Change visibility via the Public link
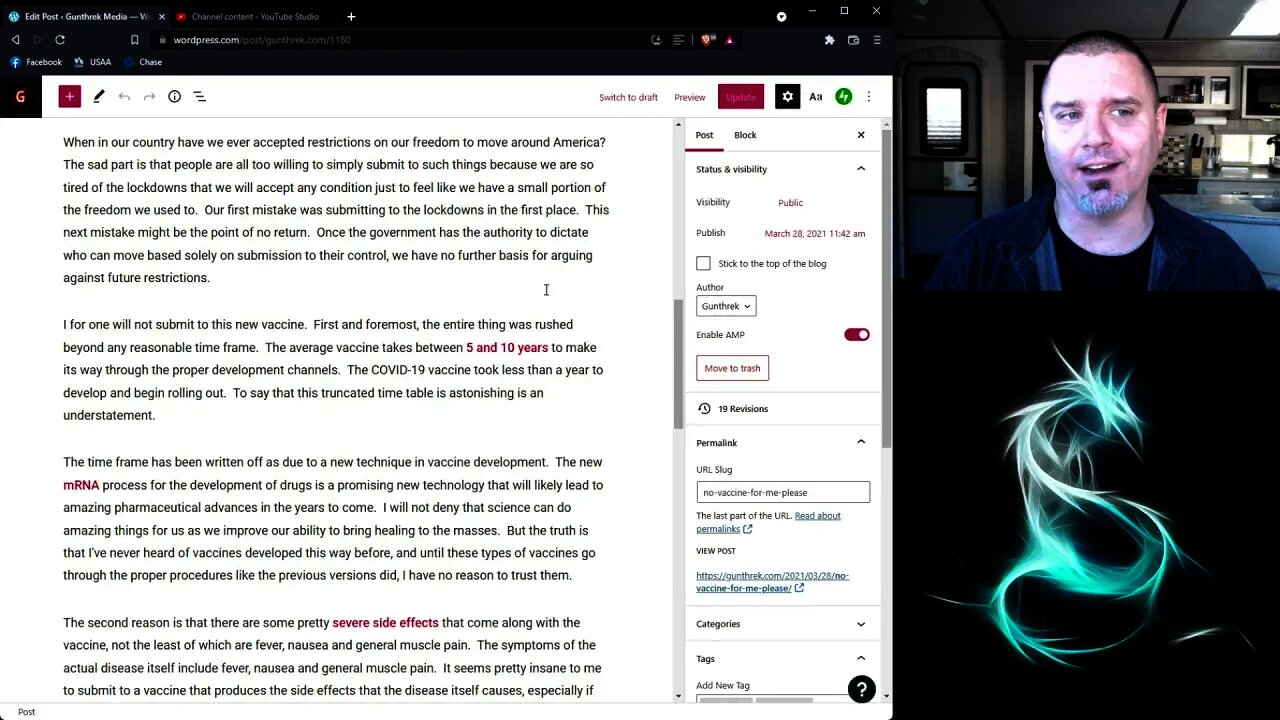The width and height of the screenshot is (1280, 720). tap(790, 203)
